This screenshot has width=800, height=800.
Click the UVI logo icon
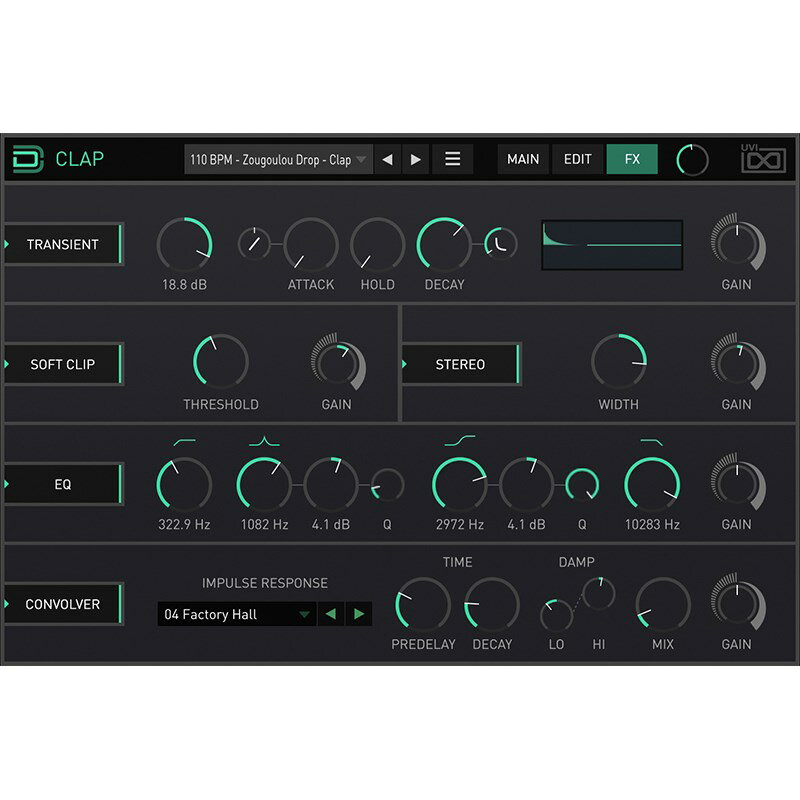[763, 158]
